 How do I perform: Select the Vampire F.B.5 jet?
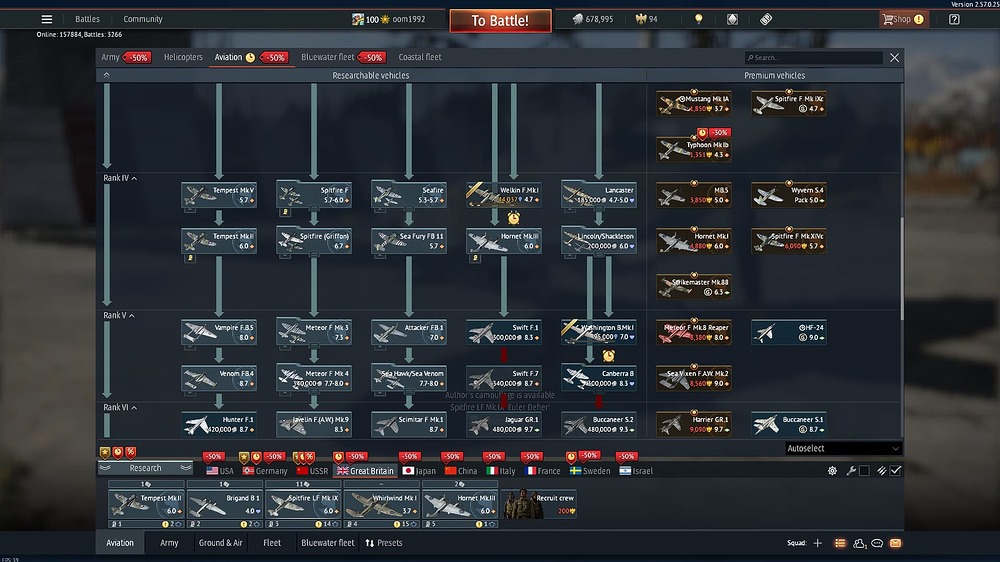point(219,332)
